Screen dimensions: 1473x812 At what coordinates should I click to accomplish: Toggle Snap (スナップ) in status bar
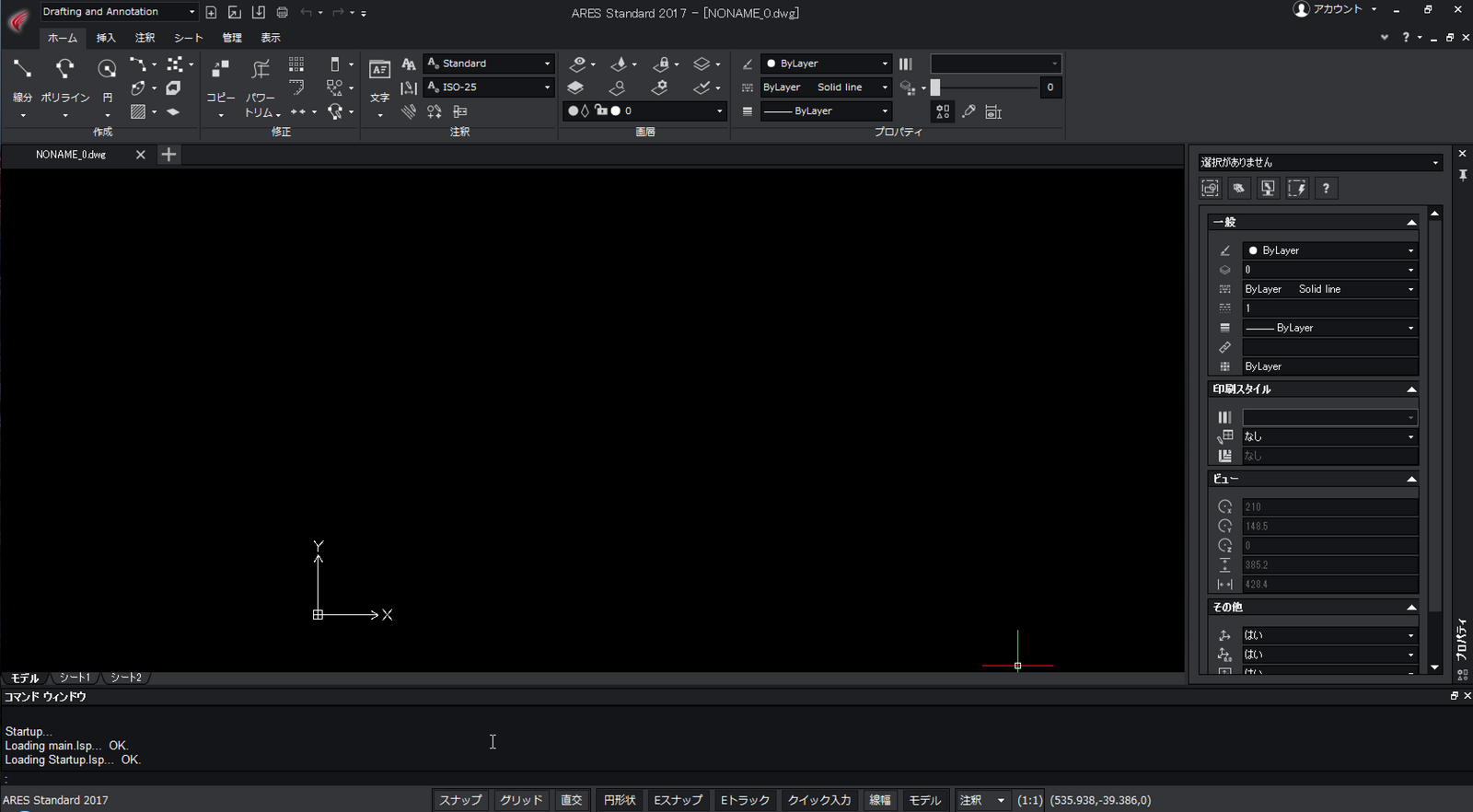click(x=460, y=800)
